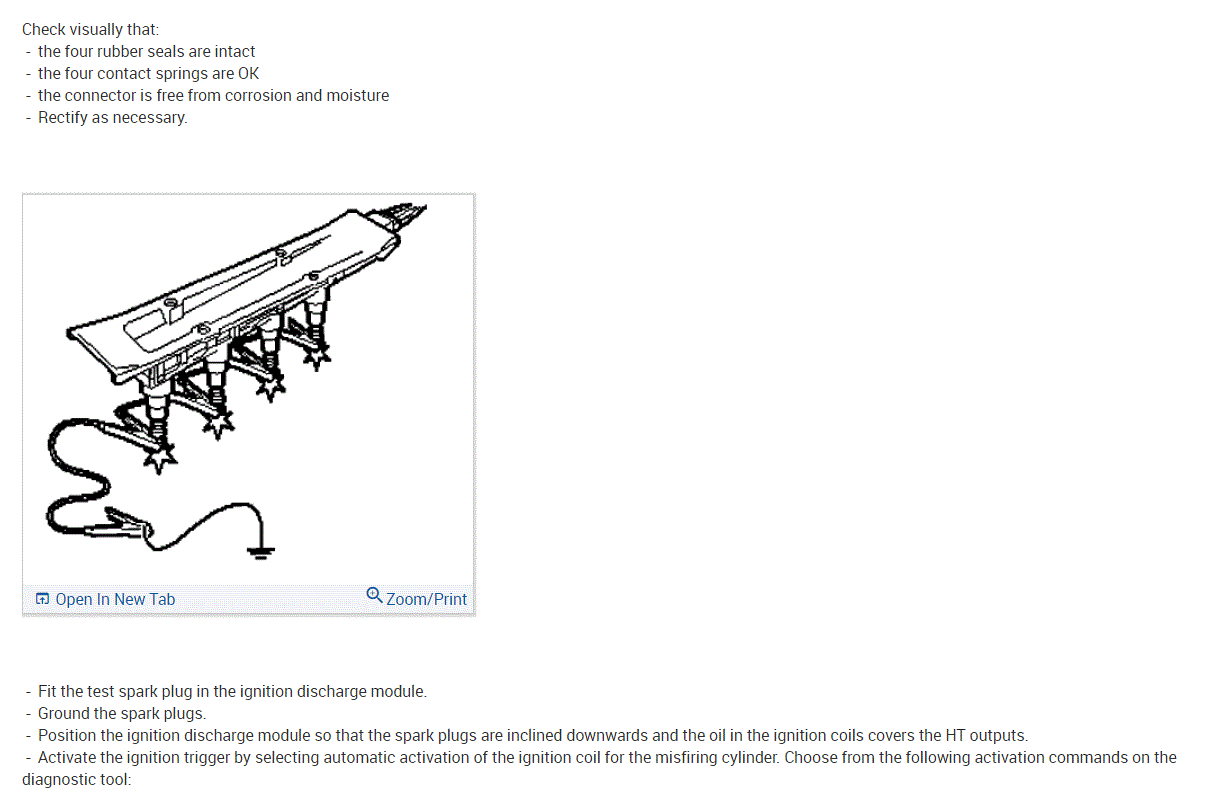
Task: Click the Open In New Tab icon
Action: click(42, 600)
